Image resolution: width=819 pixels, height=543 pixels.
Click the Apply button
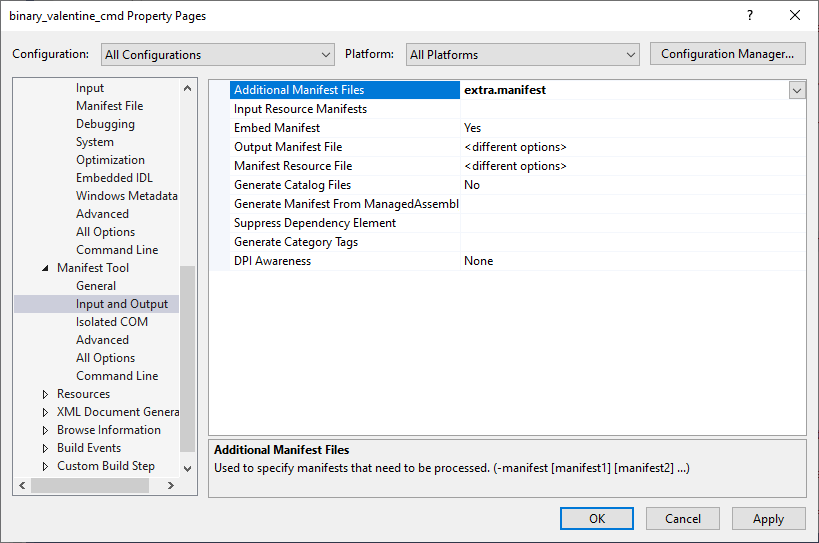(768, 518)
